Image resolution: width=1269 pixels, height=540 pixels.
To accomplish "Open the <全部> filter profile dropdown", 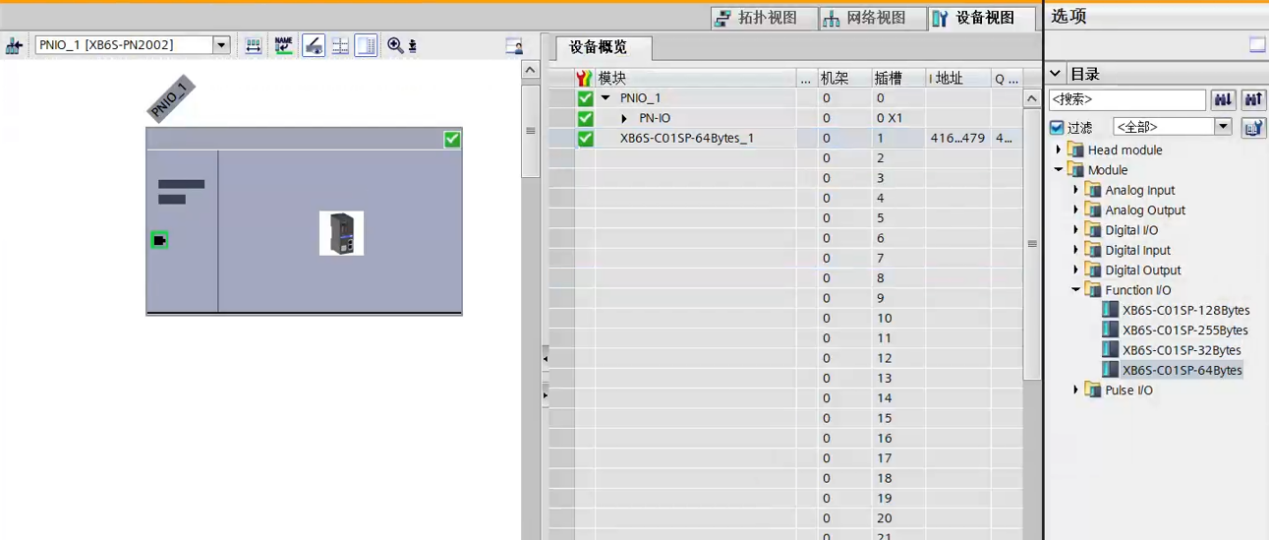I will pyautogui.click(x=1223, y=127).
